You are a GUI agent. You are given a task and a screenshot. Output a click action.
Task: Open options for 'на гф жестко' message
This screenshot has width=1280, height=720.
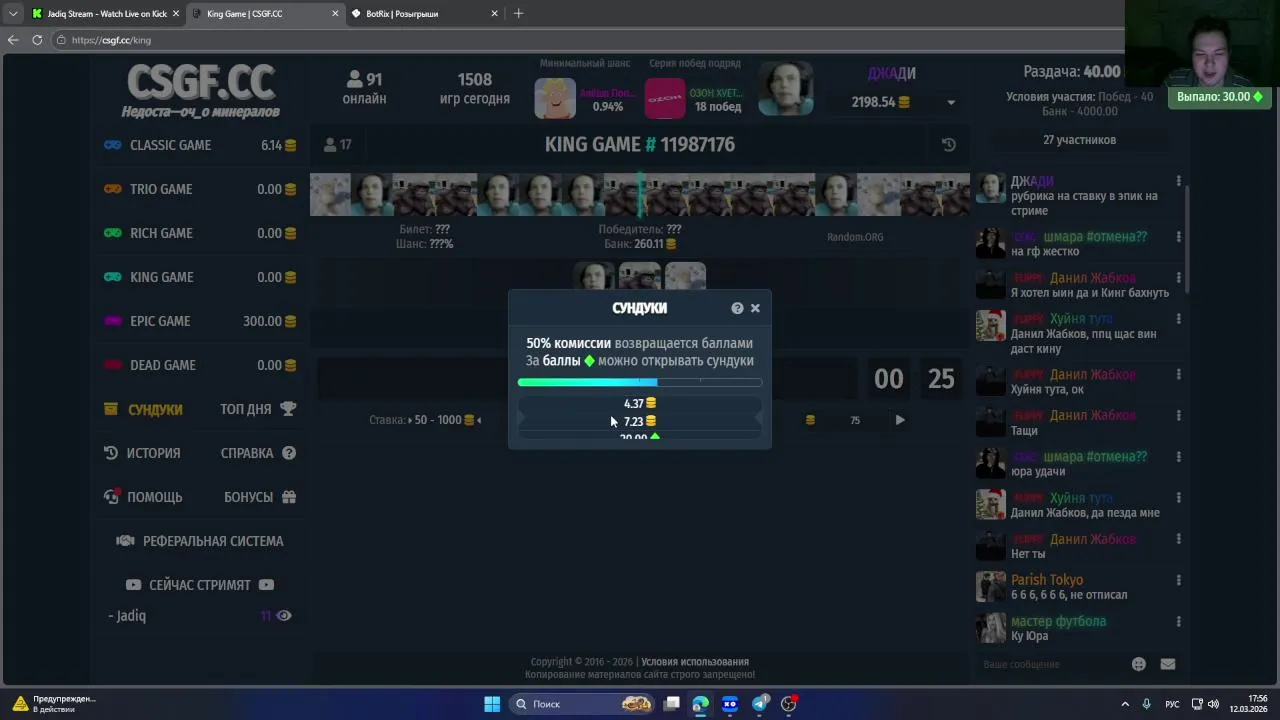tap(1179, 237)
